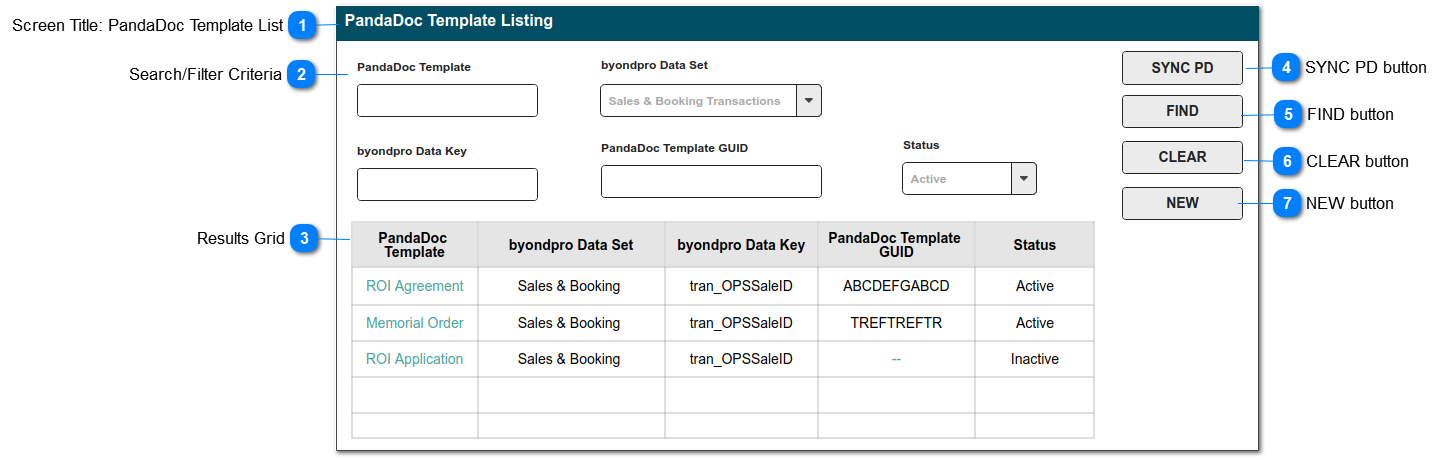Open the Status dropdown arrow
The width and height of the screenshot is (1443, 460).
click(1024, 178)
